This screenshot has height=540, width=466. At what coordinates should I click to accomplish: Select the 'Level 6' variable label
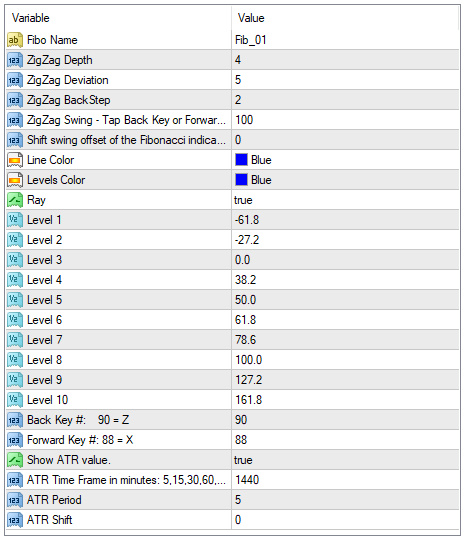tap(44, 320)
